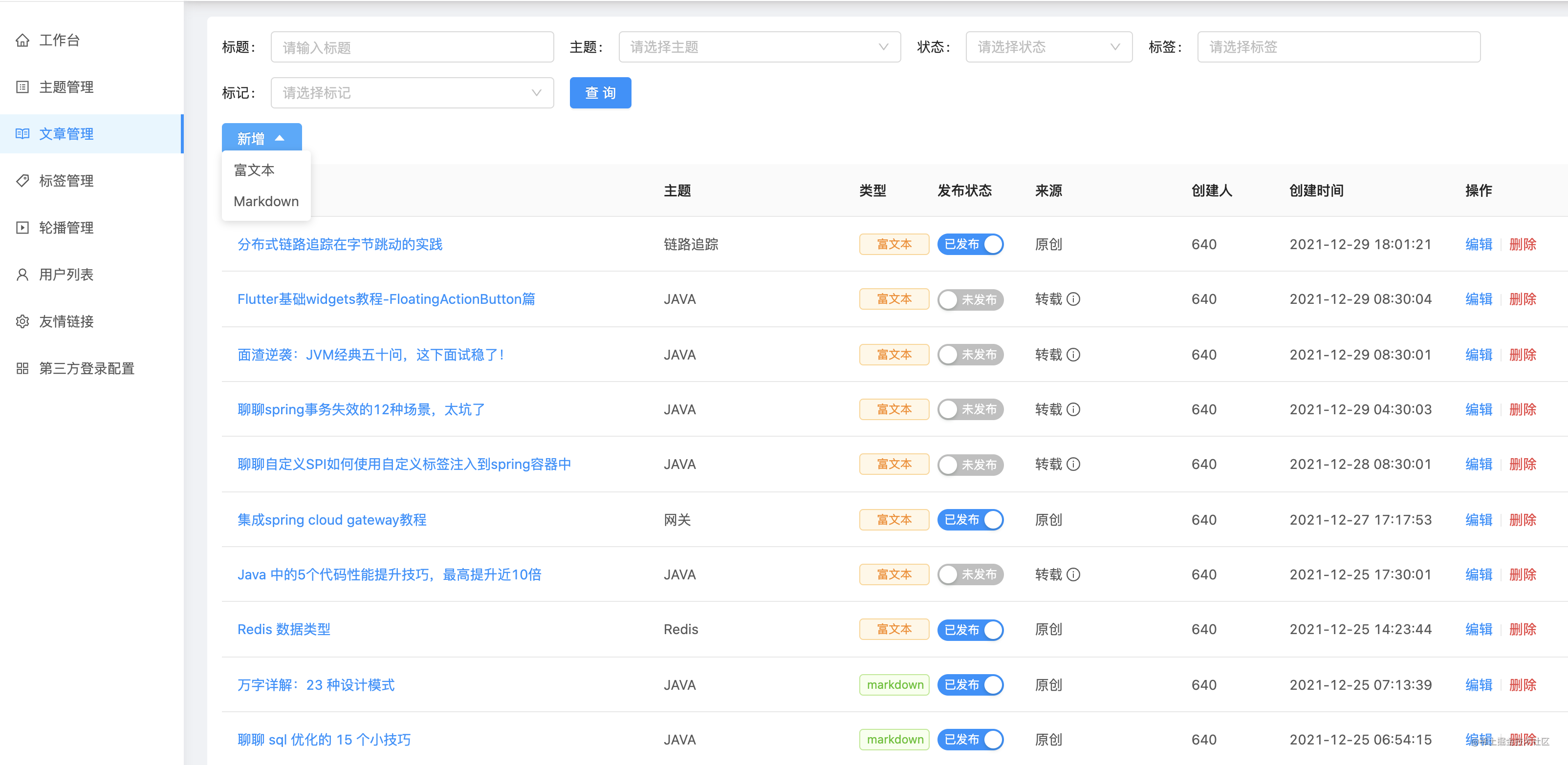1568x765 pixels.
Task: Click the markdown tag in 万字详解 row
Action: [895, 685]
